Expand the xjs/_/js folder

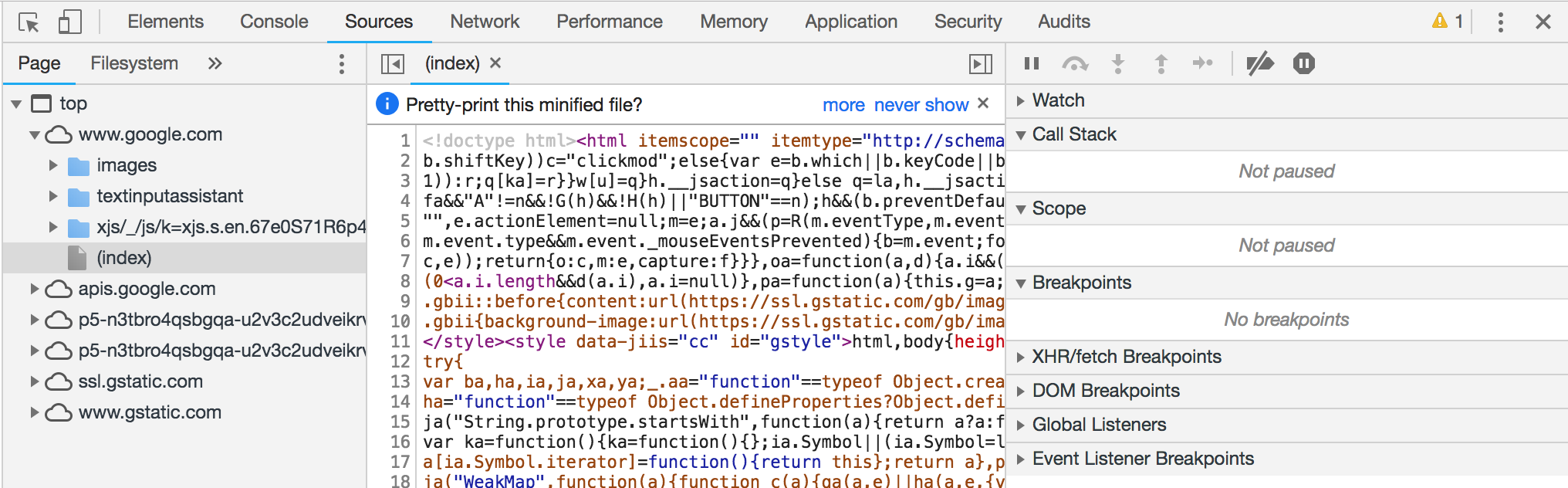pyautogui.click(x=53, y=227)
